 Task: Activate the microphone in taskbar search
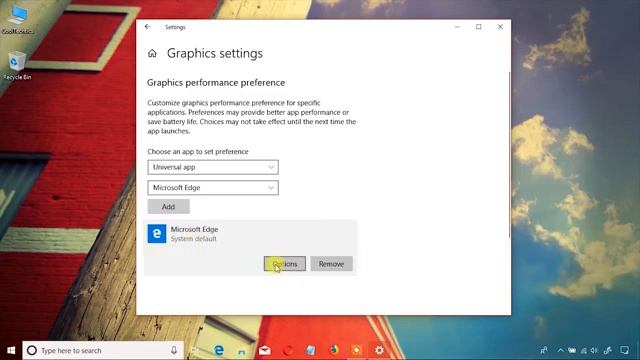coord(174,350)
